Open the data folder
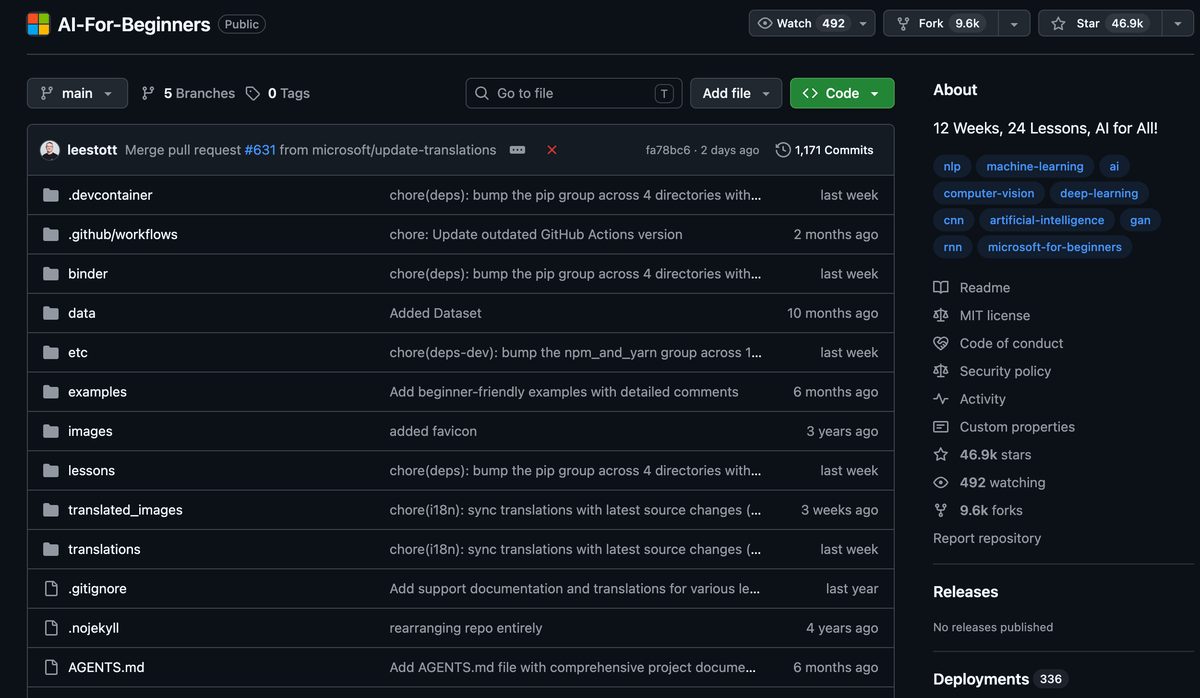 (x=82, y=313)
